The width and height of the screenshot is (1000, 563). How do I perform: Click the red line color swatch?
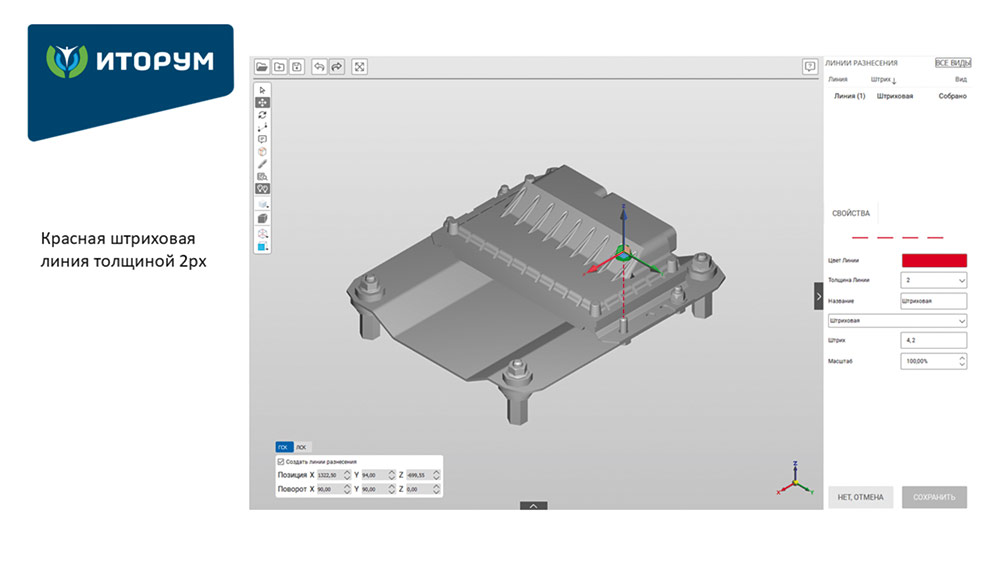(x=934, y=261)
